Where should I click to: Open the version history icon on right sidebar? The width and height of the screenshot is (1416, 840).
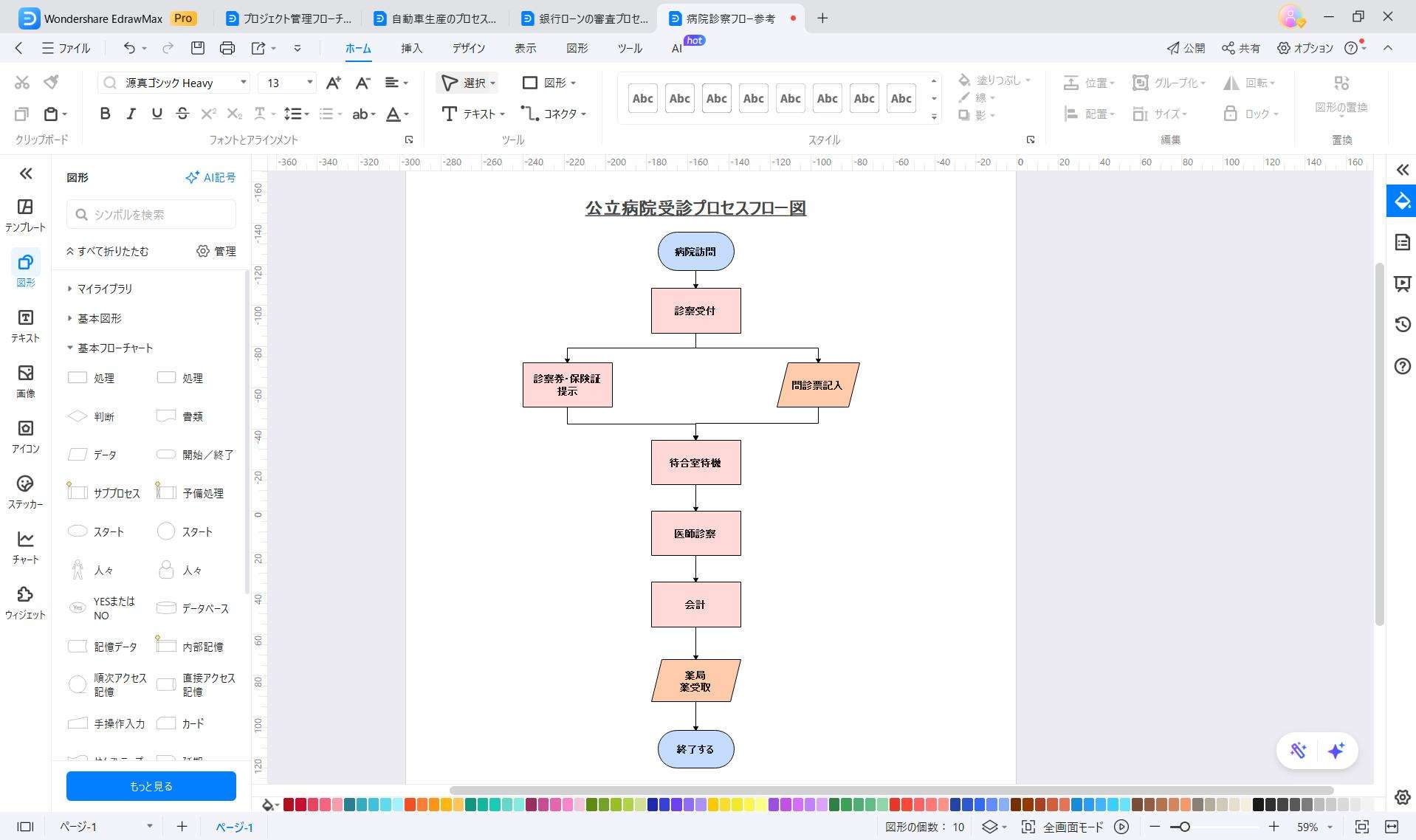[x=1403, y=324]
